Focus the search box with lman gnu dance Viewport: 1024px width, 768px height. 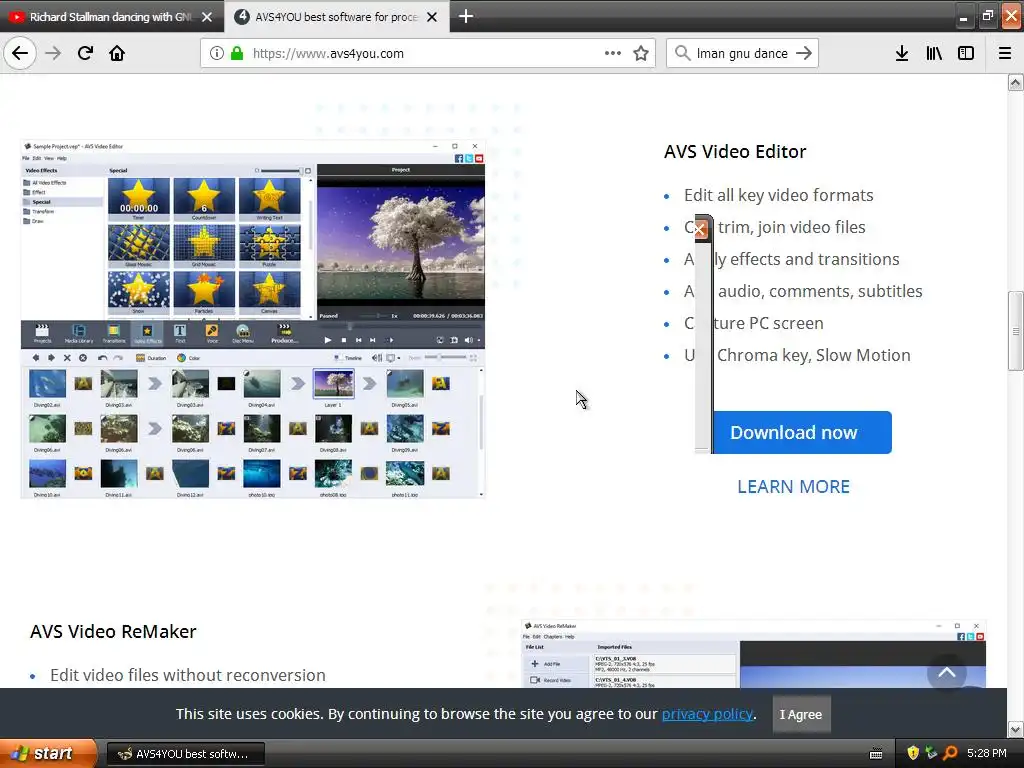coord(742,54)
